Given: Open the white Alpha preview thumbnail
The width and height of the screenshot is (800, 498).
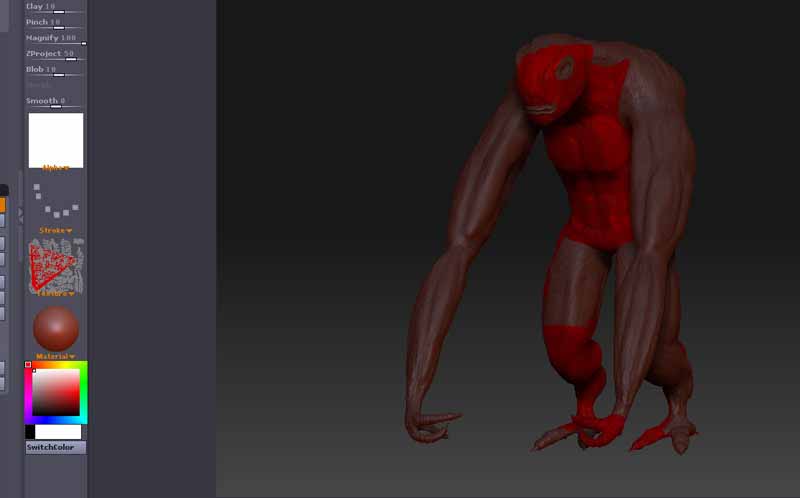Looking at the screenshot, I should click(55, 138).
